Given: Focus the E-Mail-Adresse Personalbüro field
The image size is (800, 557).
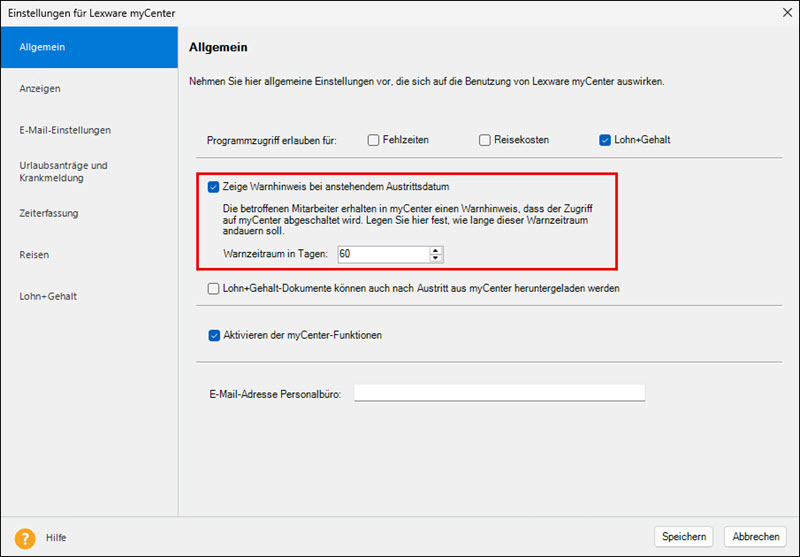Looking at the screenshot, I should click(499, 393).
